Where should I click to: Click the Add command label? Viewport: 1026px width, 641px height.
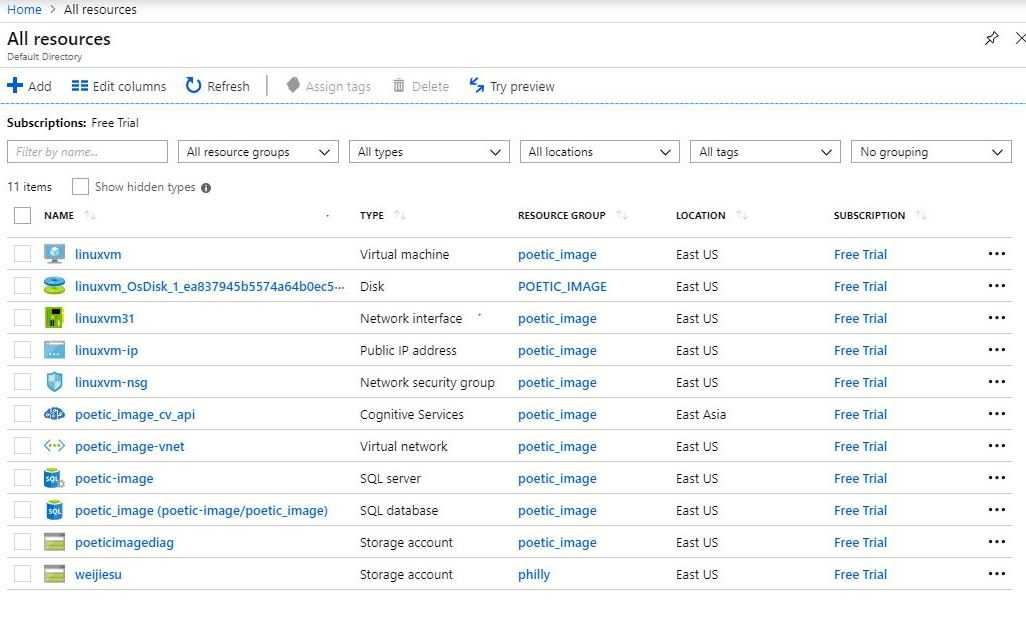point(39,86)
